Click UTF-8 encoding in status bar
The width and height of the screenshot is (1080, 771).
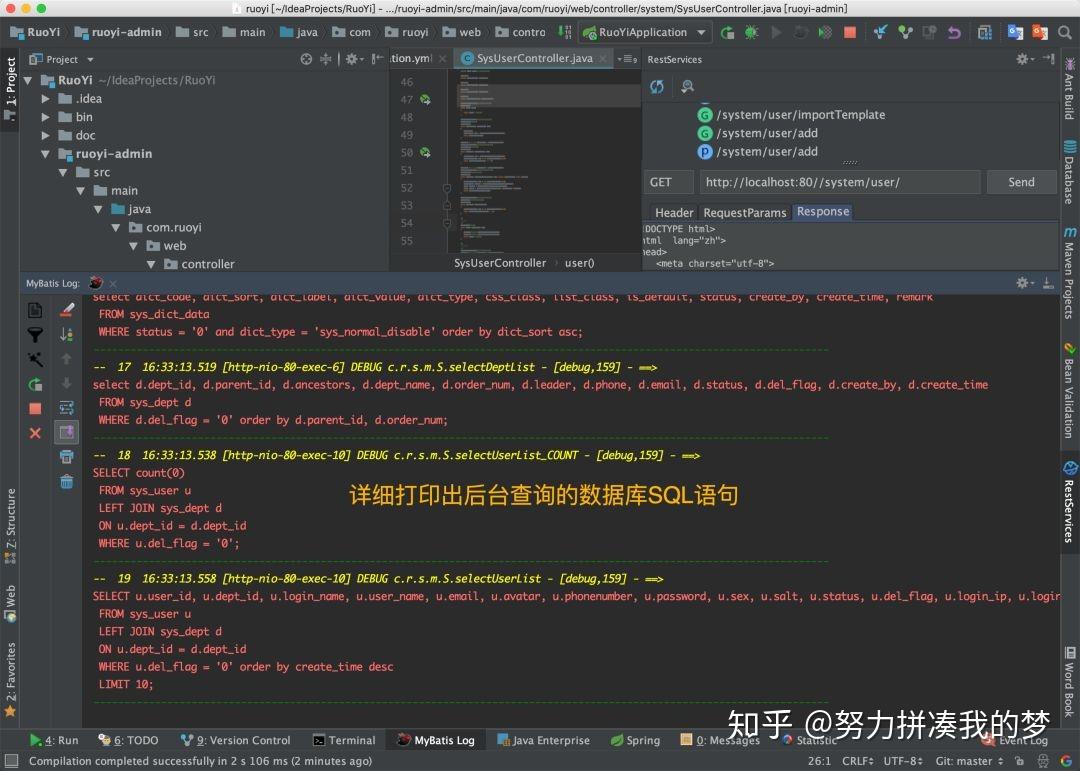[x=903, y=761]
